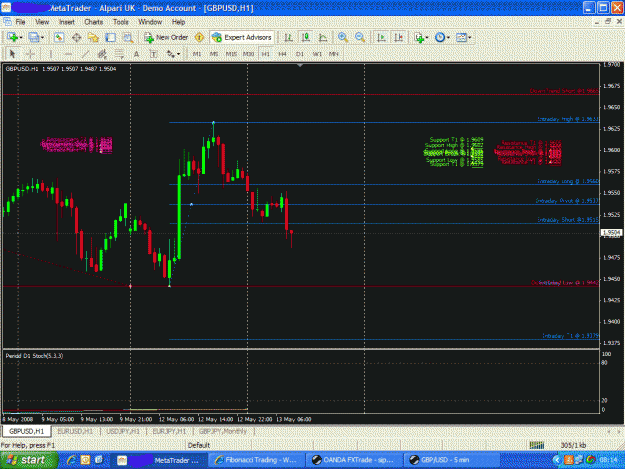Select the standard Cursor arrow tool

coord(12,54)
